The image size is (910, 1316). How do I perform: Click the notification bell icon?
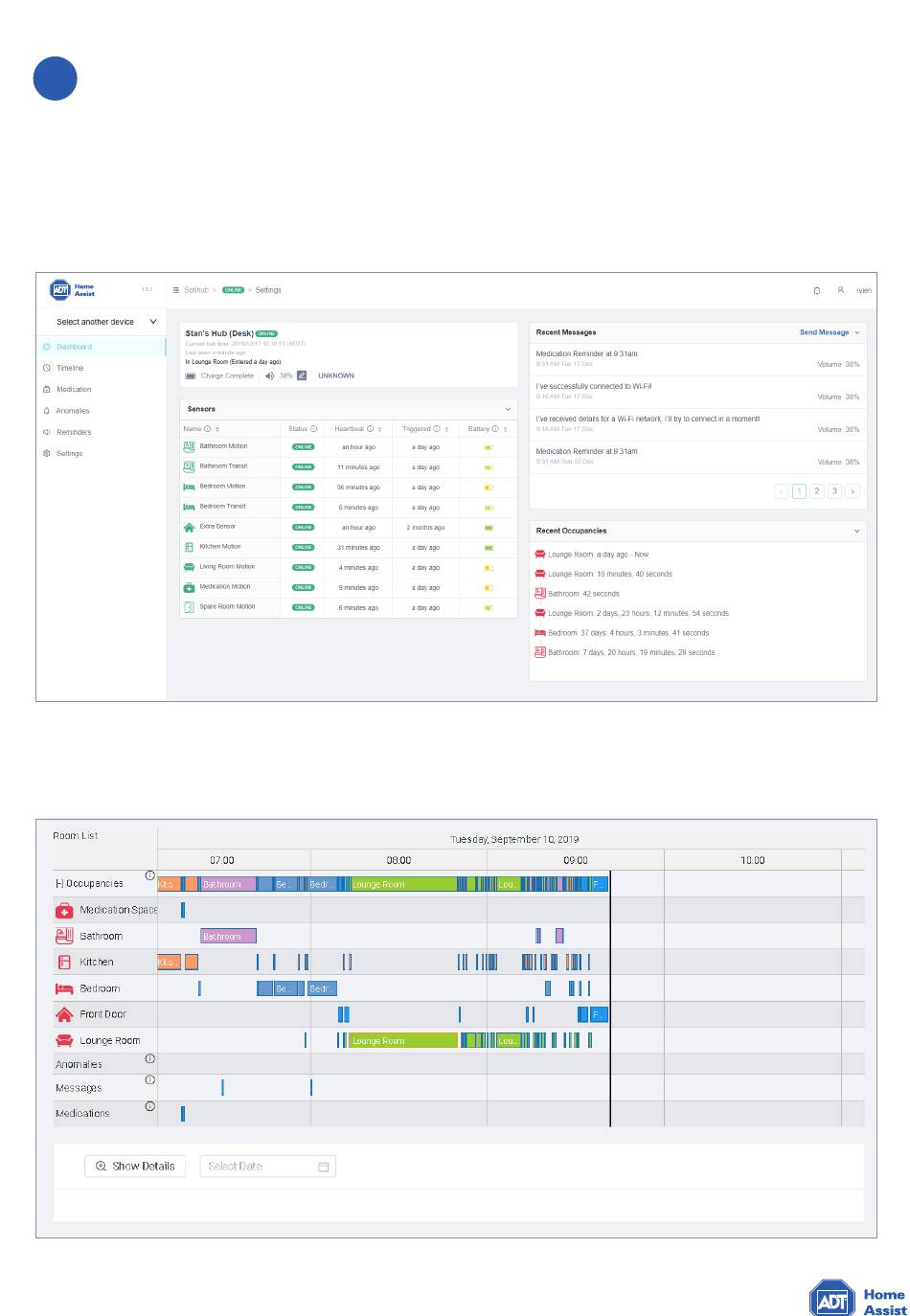click(x=817, y=290)
